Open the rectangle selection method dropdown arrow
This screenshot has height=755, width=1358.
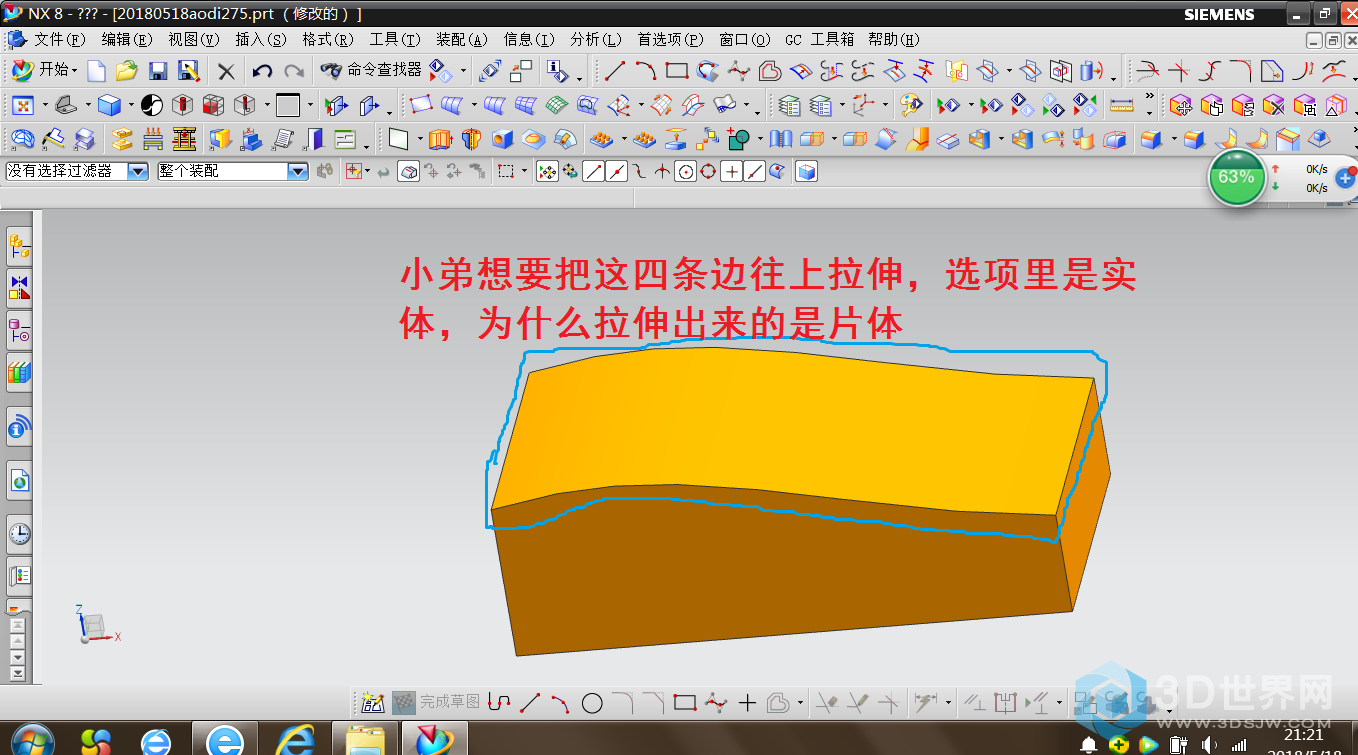point(526,173)
